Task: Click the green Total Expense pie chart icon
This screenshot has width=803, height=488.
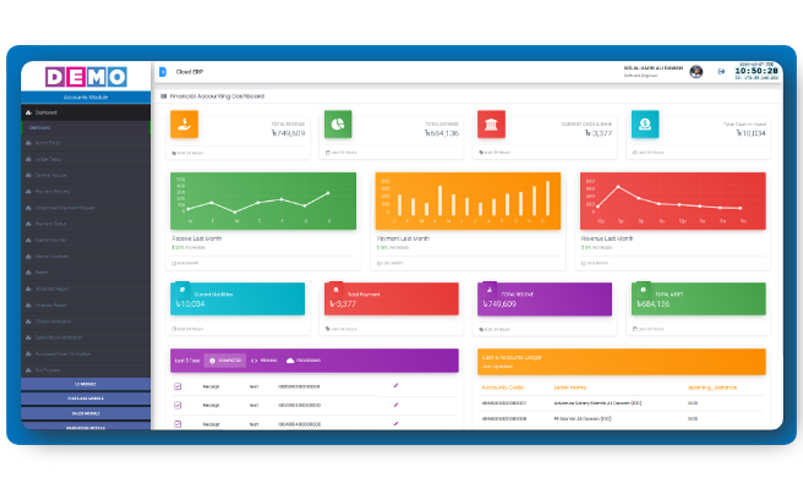Action: (x=338, y=124)
